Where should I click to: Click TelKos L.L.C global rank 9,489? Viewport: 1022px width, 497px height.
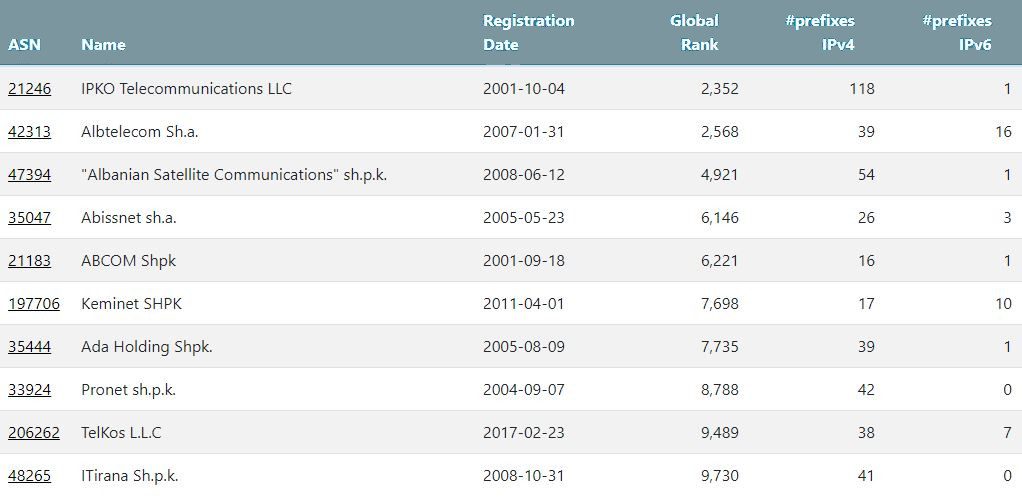click(719, 433)
